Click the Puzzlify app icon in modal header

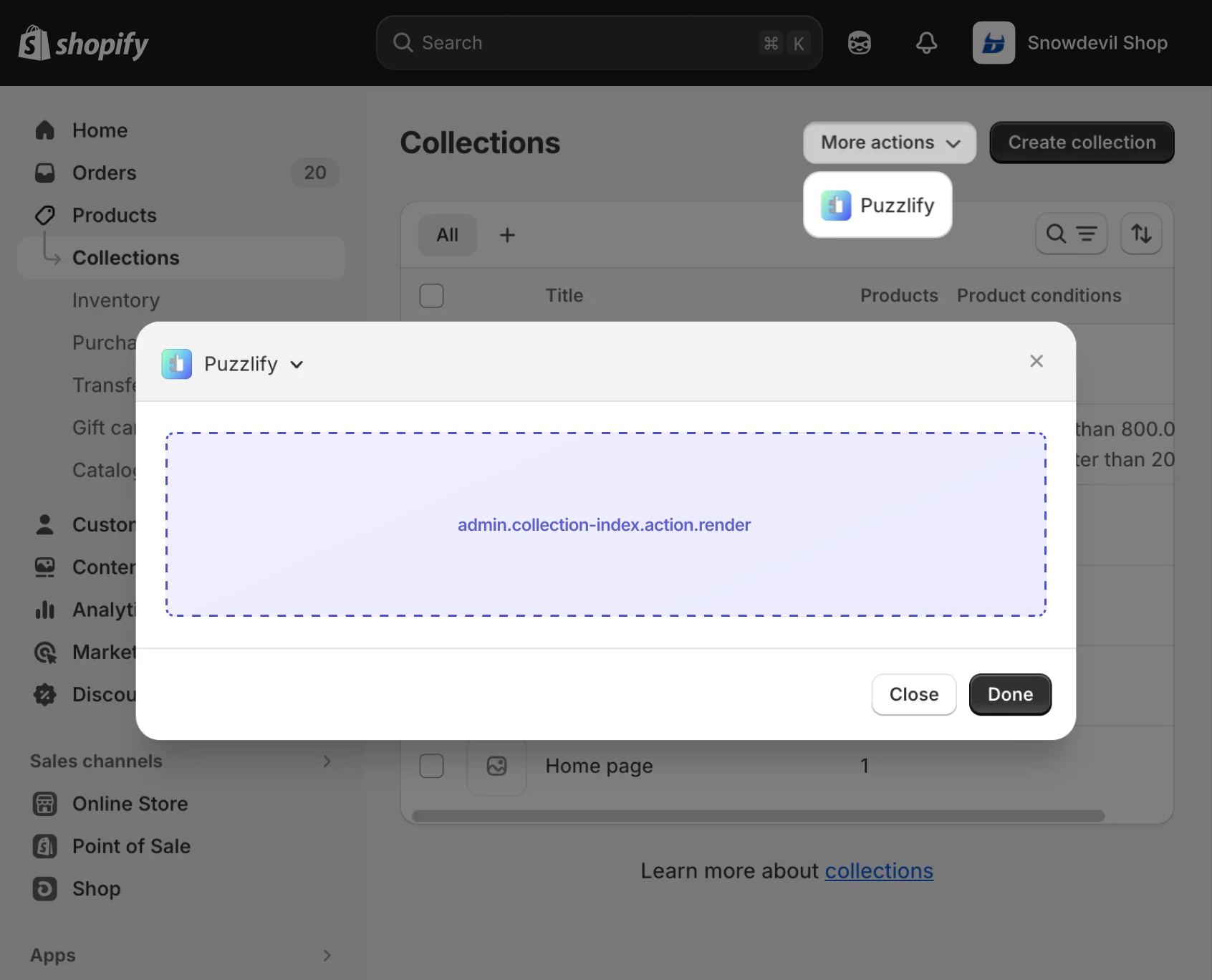point(177,364)
